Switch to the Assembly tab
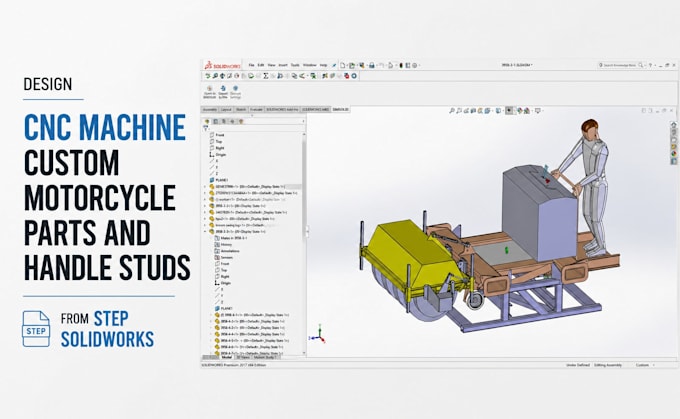The image size is (680, 419). coord(210,110)
